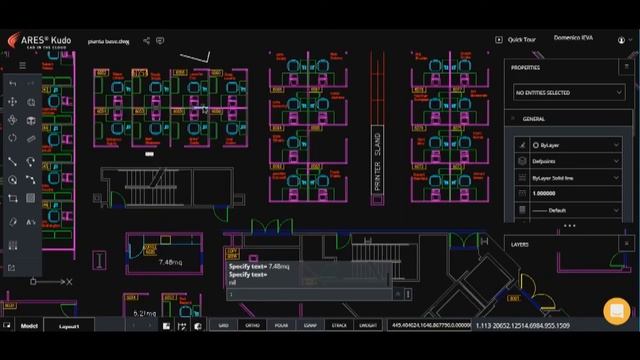Image resolution: width=640 pixels, height=360 pixels.
Task: Collapse the GENERAL section
Action: coord(513,119)
